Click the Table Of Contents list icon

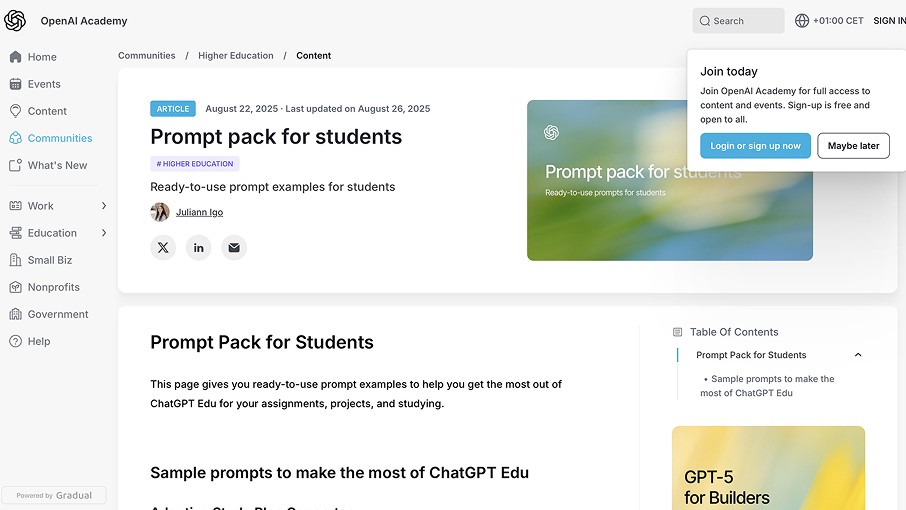pyautogui.click(x=678, y=332)
